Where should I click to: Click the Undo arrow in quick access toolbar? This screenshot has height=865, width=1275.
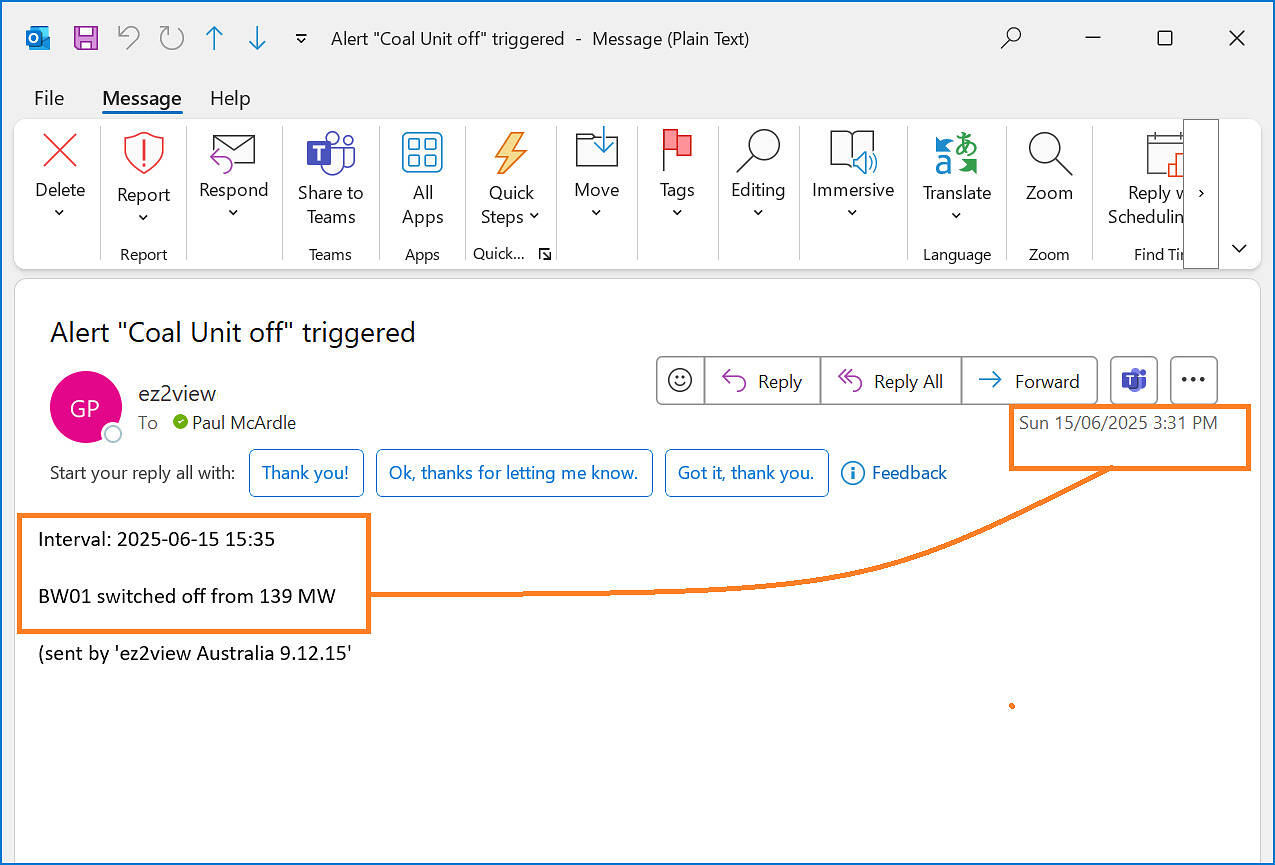point(129,38)
